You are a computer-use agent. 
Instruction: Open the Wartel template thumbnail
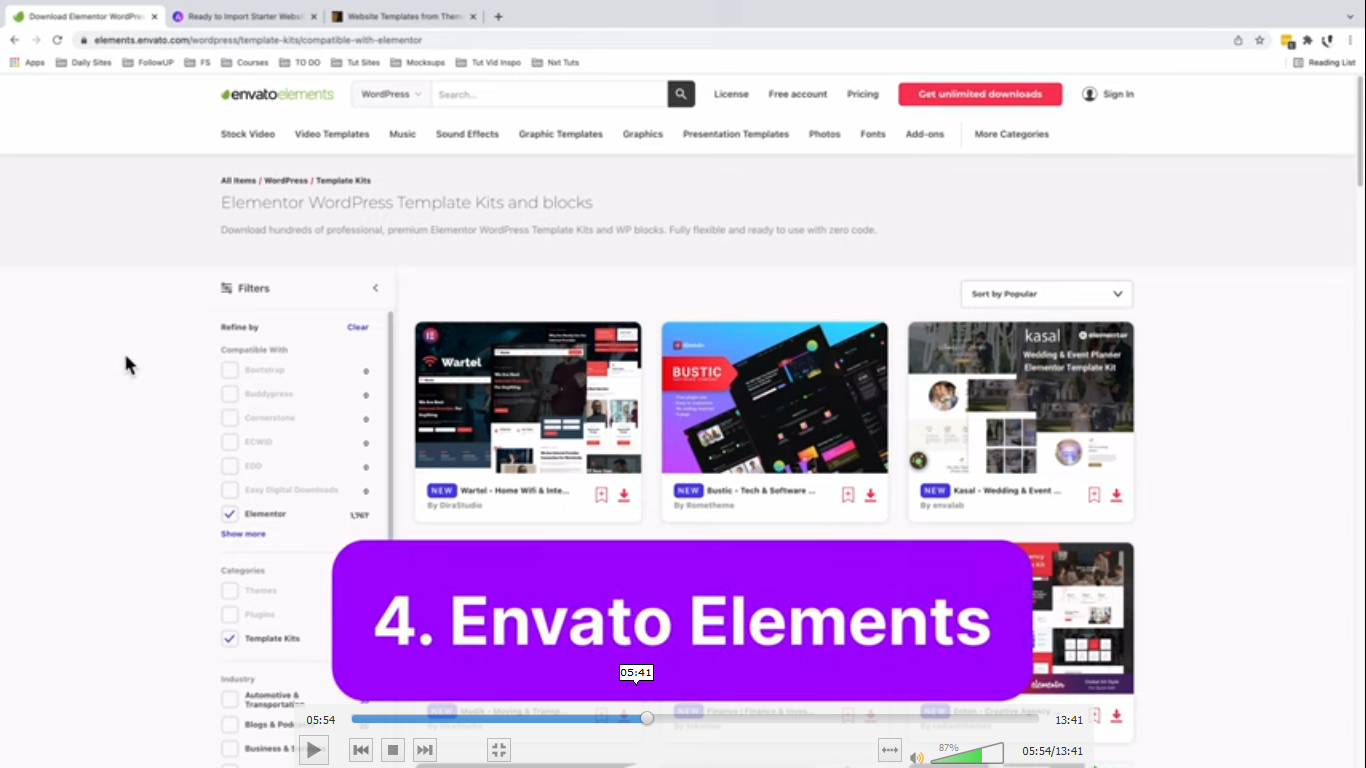tap(528, 397)
